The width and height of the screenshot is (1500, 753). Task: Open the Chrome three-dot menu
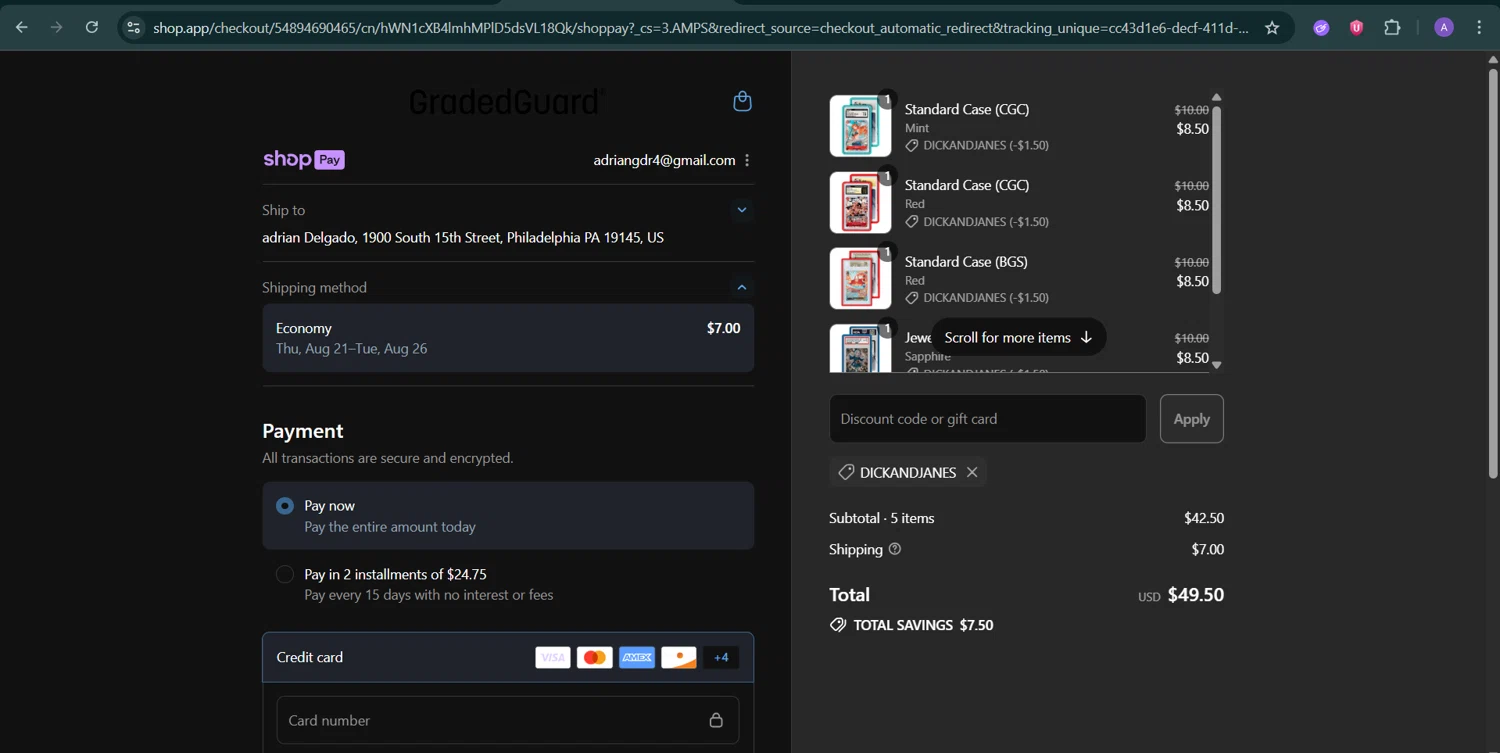point(1479,28)
